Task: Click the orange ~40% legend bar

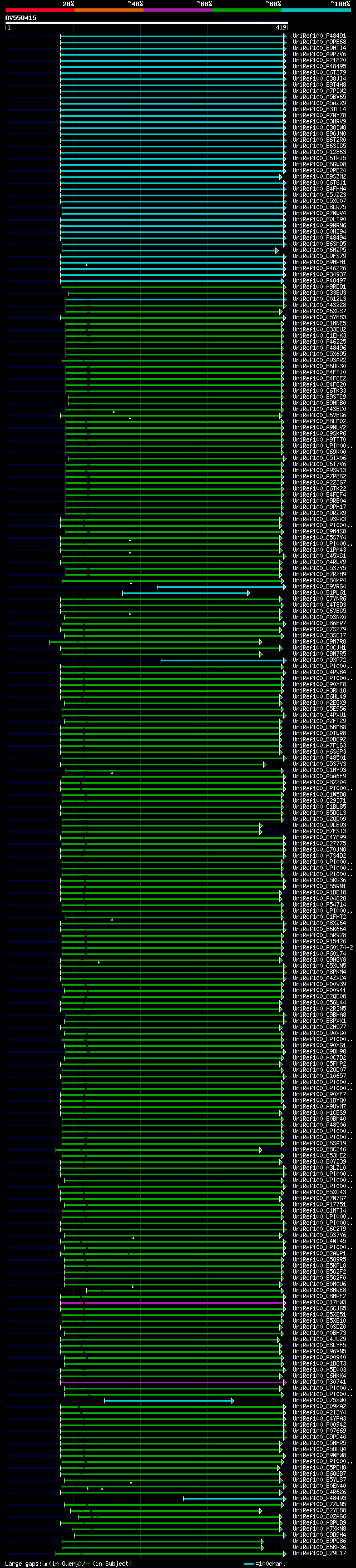Action: [x=109, y=10]
